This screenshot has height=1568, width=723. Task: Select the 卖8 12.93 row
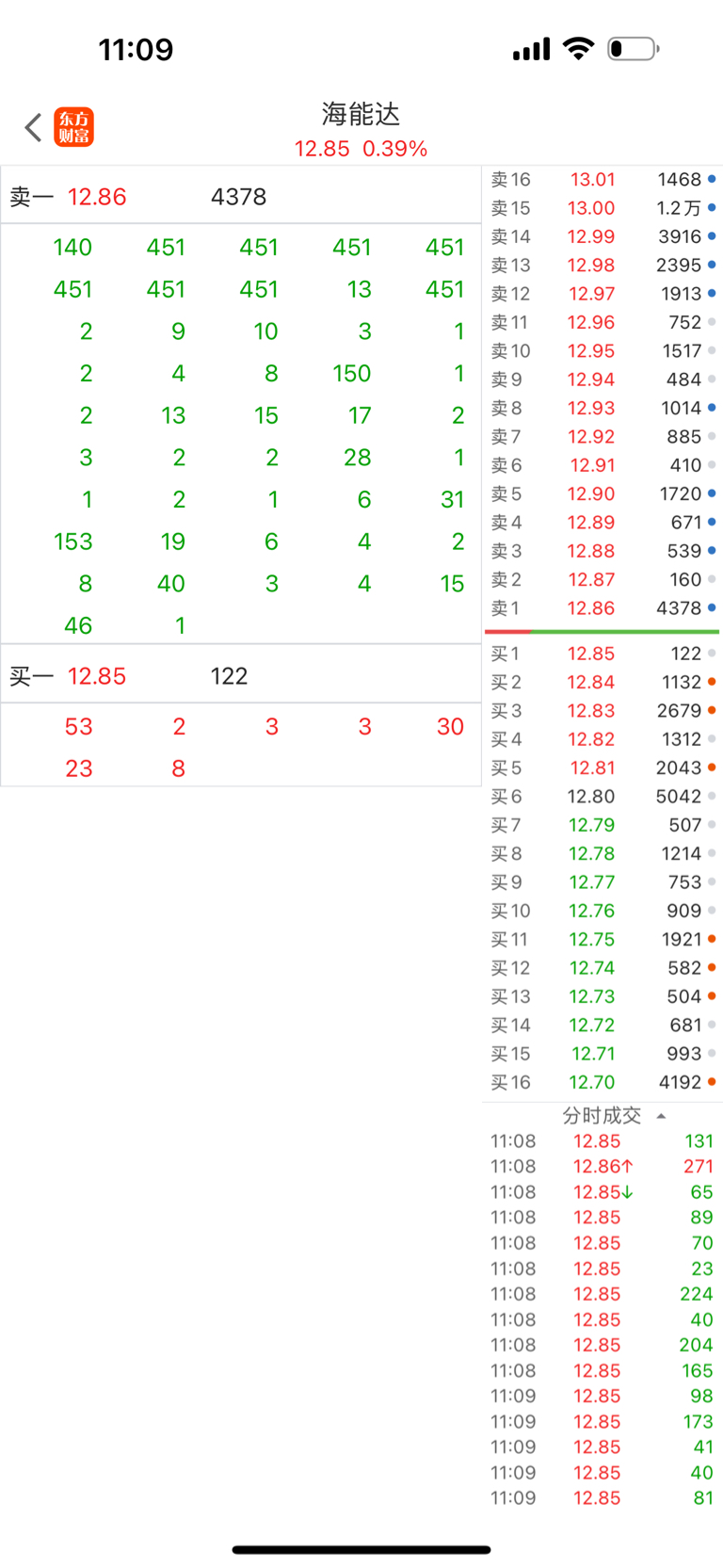coord(602,408)
